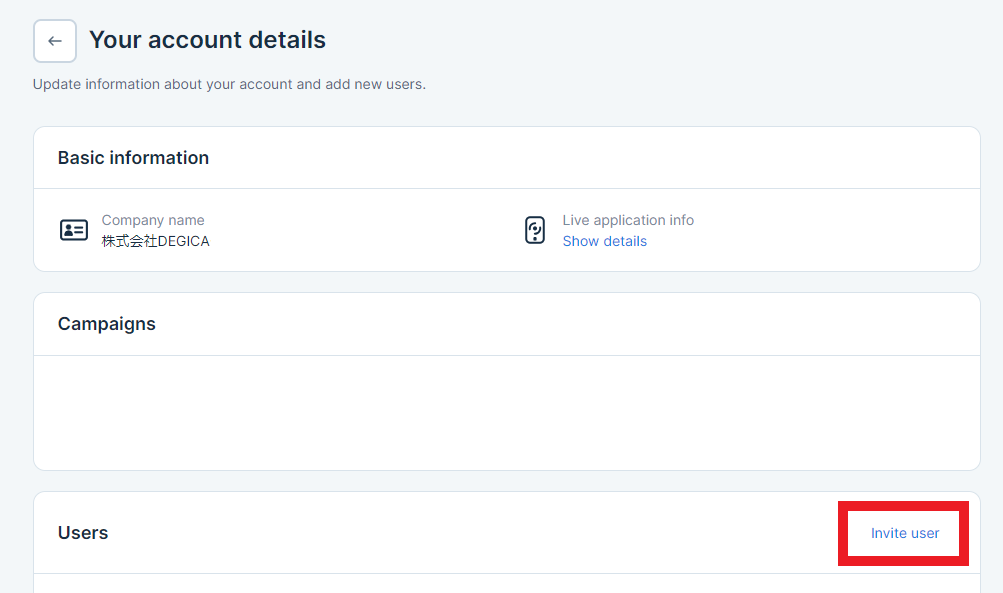
Task: Click the Users section header
Action: (x=83, y=533)
